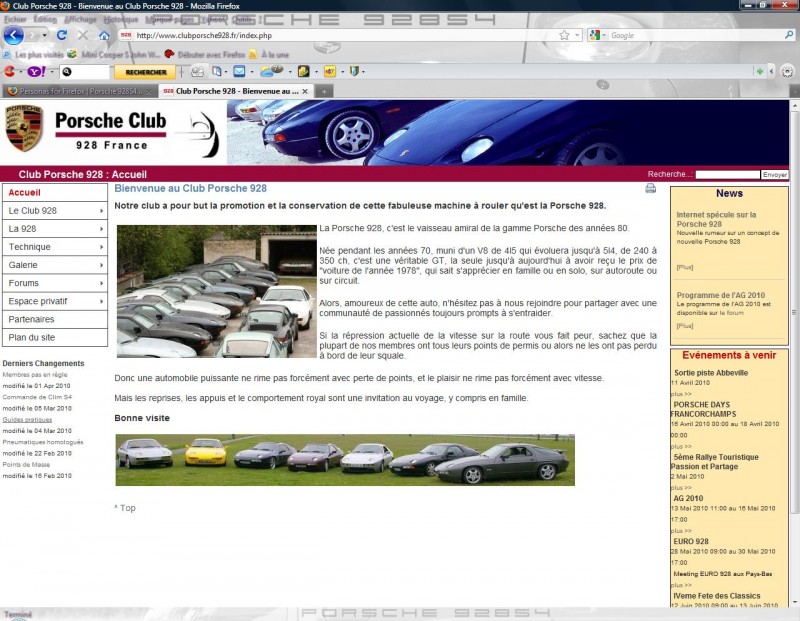The height and width of the screenshot is (621, 800).
Task: Click the Yahoo toolbar shield icon
Action: click(x=354, y=72)
